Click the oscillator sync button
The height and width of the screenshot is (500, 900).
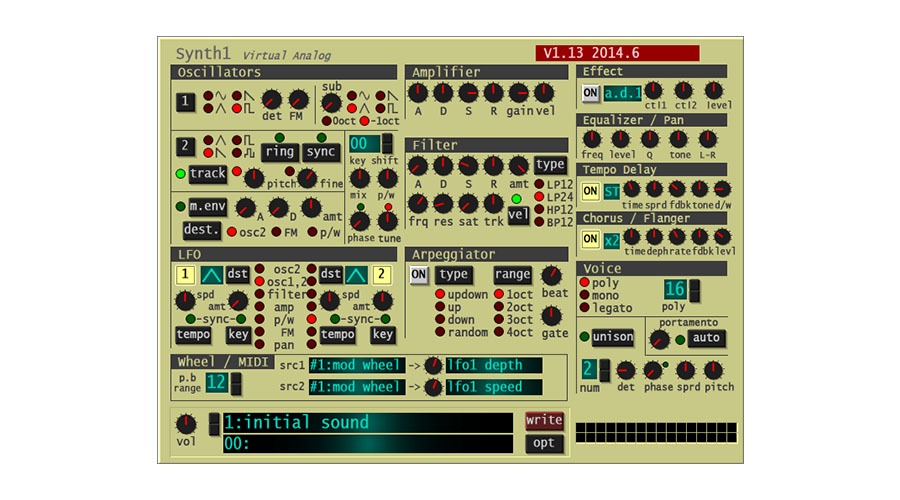pos(320,152)
